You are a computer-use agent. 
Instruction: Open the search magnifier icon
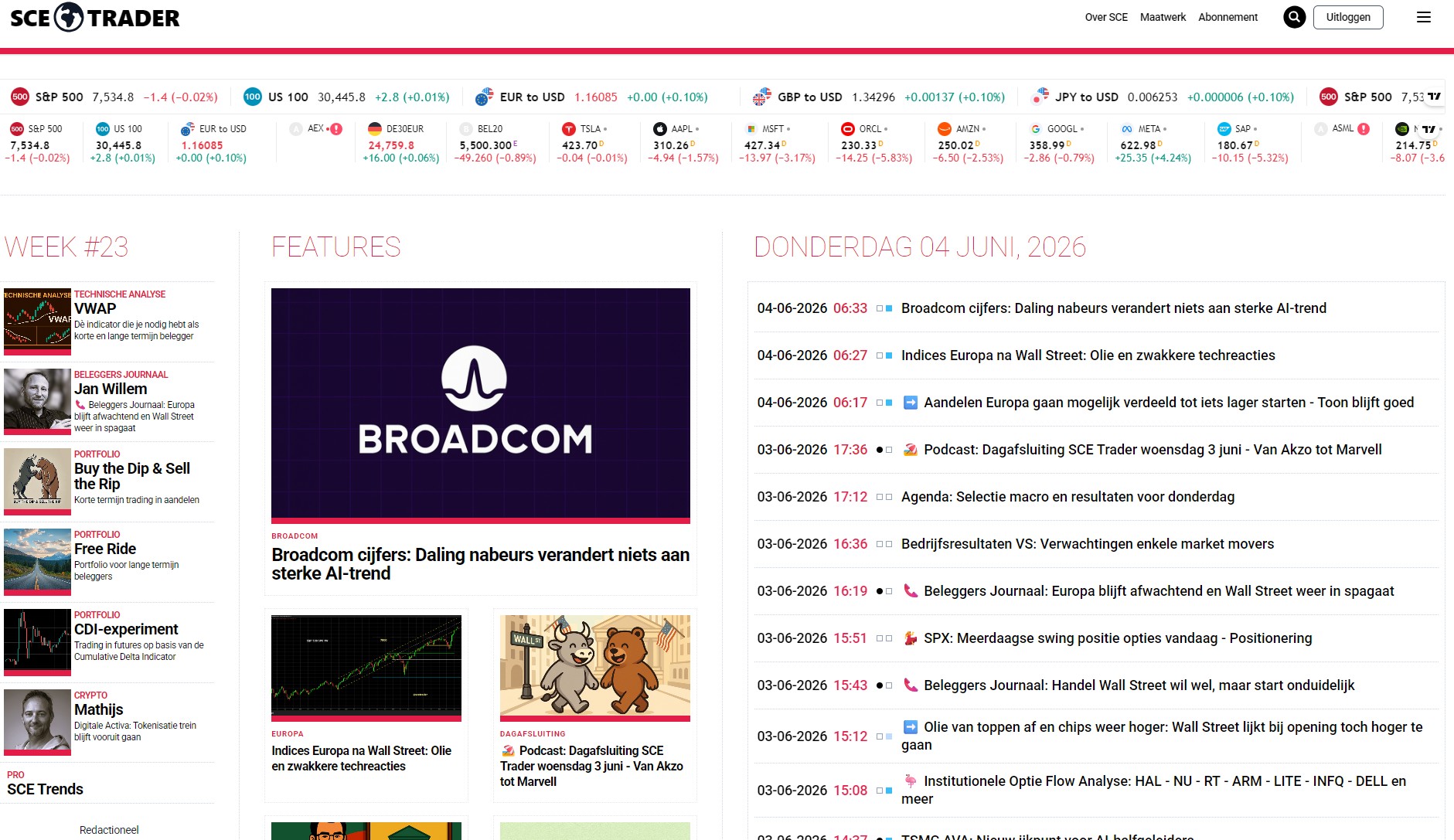1294,17
